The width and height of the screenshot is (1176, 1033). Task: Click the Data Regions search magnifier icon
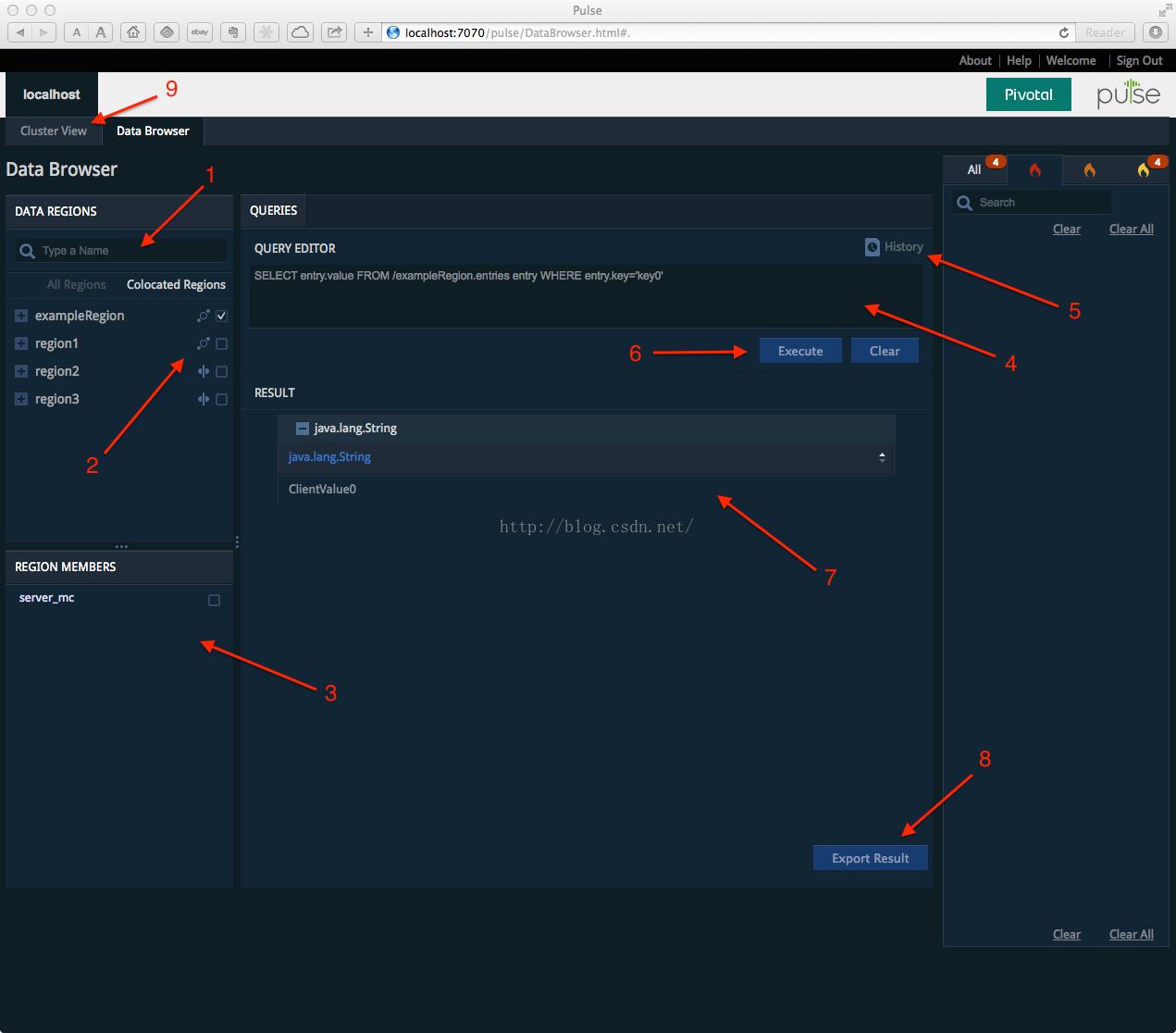(x=28, y=251)
